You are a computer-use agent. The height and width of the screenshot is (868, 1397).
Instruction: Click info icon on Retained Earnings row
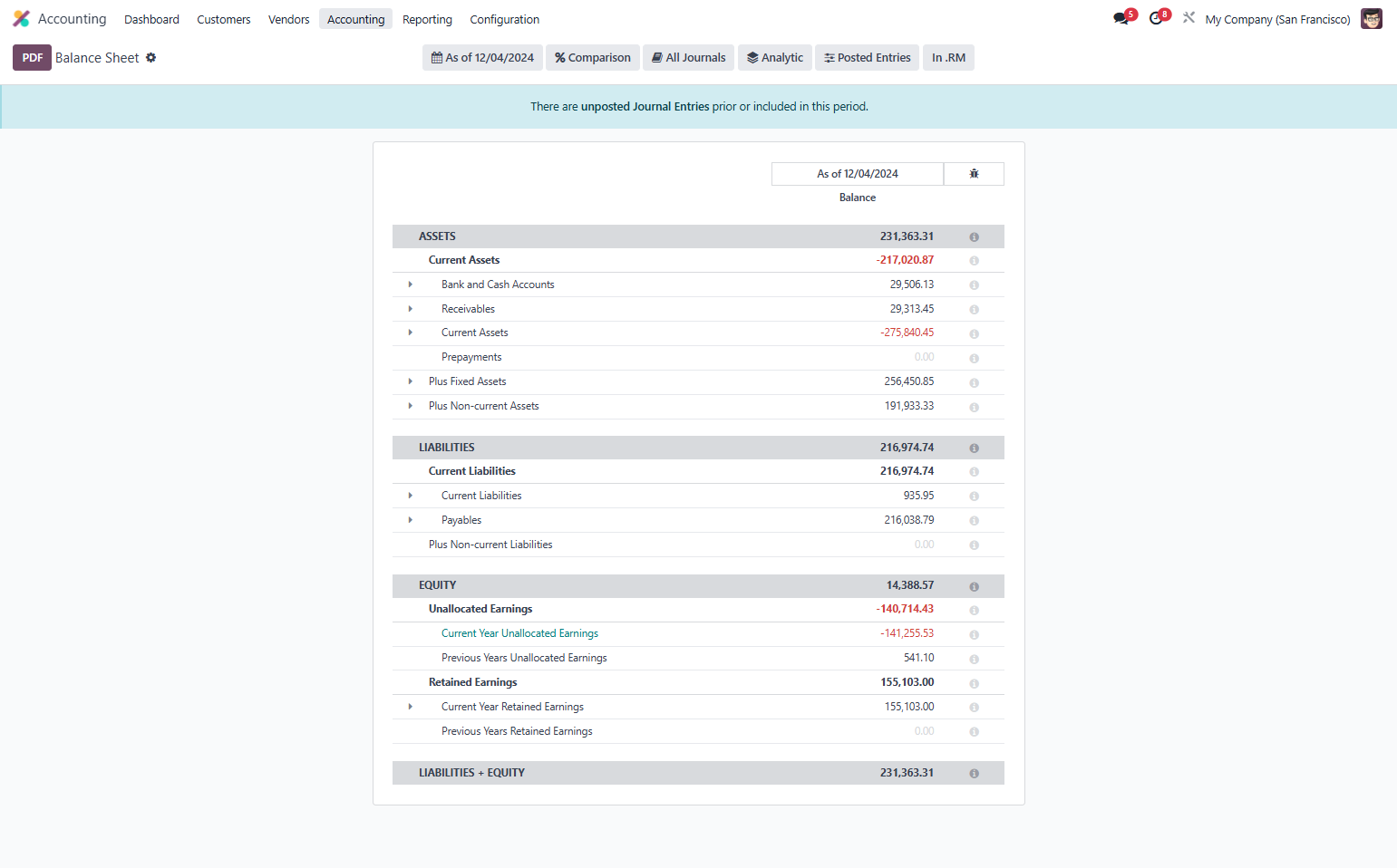975,683
